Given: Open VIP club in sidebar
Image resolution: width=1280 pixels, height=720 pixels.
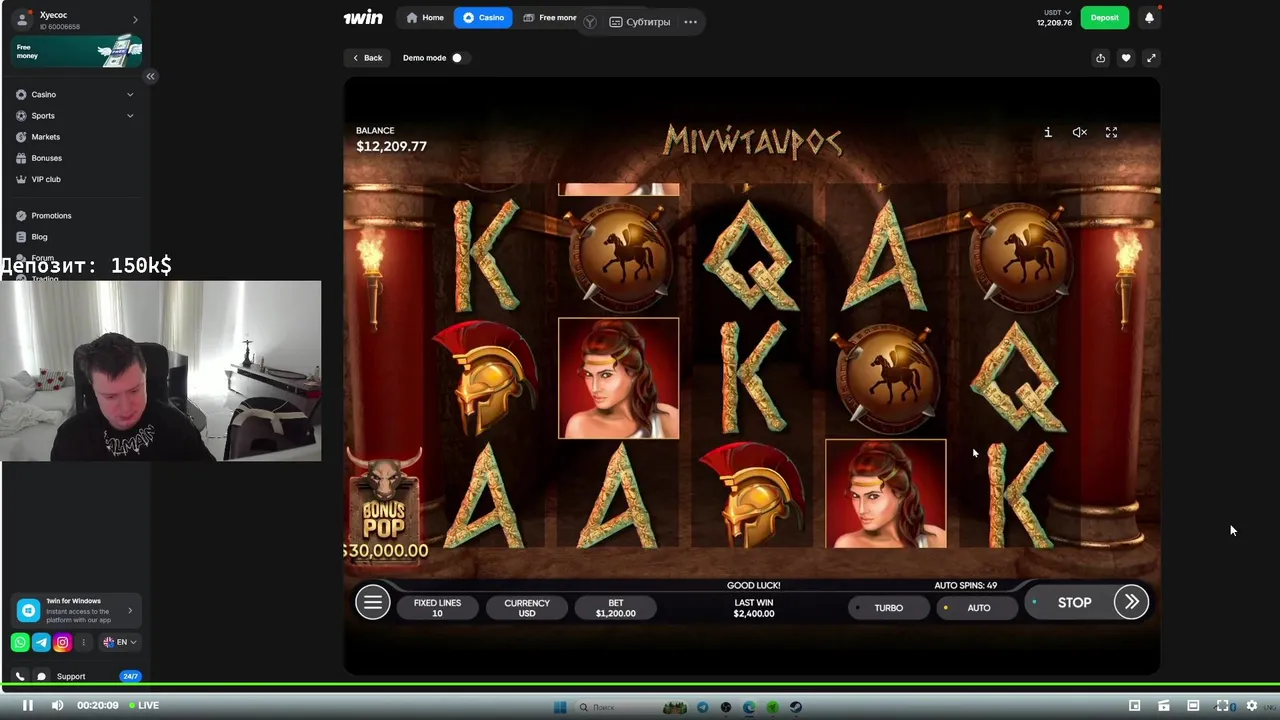Looking at the screenshot, I should [x=46, y=179].
